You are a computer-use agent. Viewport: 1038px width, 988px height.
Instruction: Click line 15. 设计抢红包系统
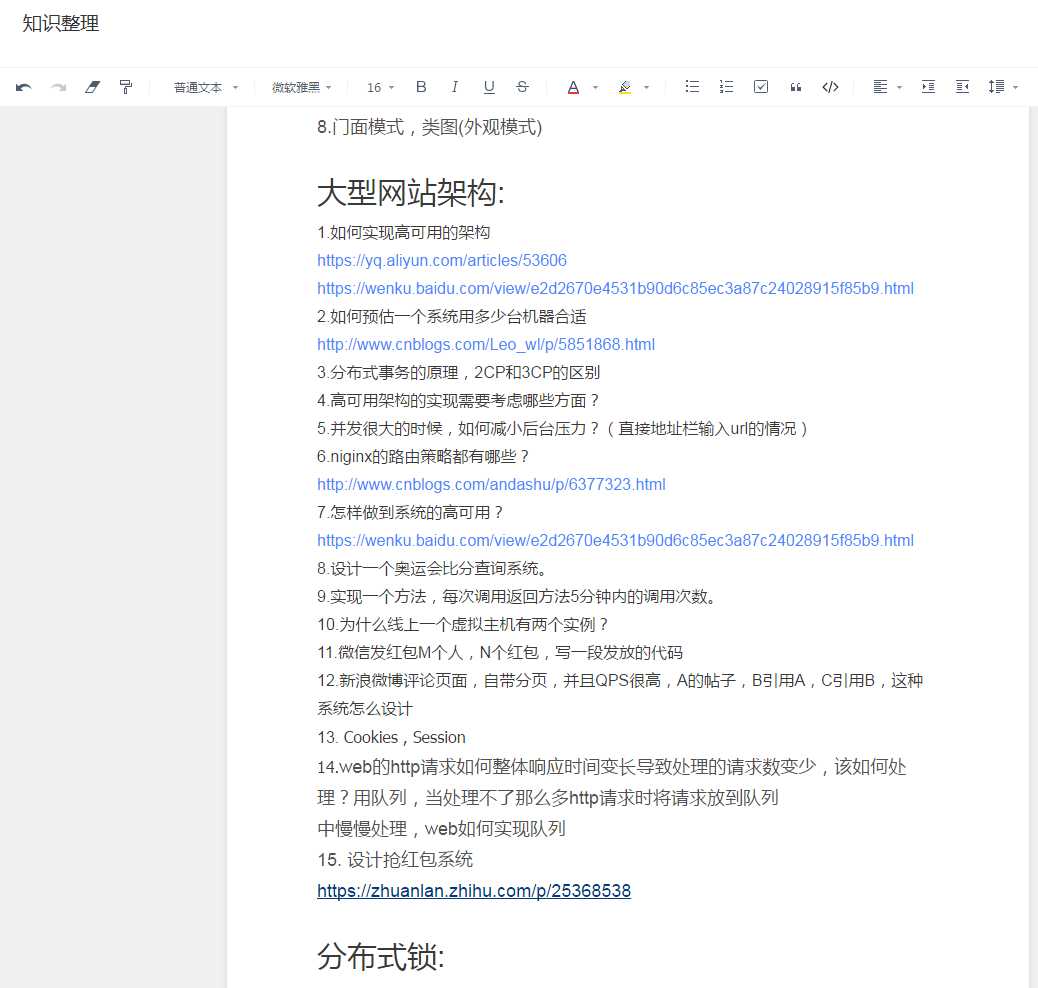pos(395,860)
